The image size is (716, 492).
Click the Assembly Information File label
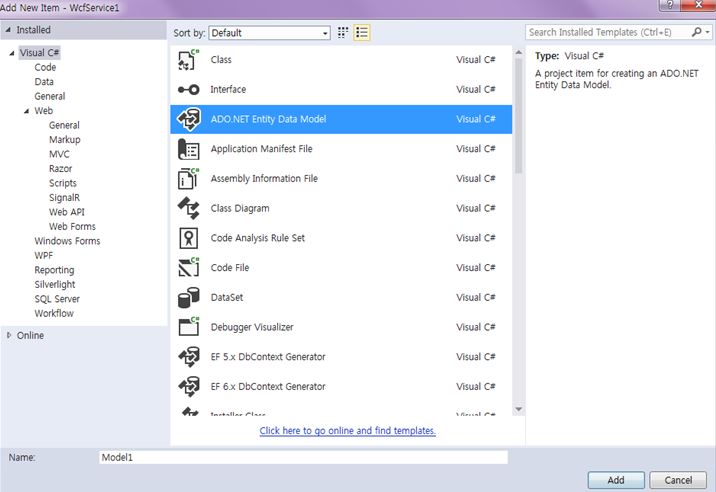pyautogui.click(x=264, y=179)
